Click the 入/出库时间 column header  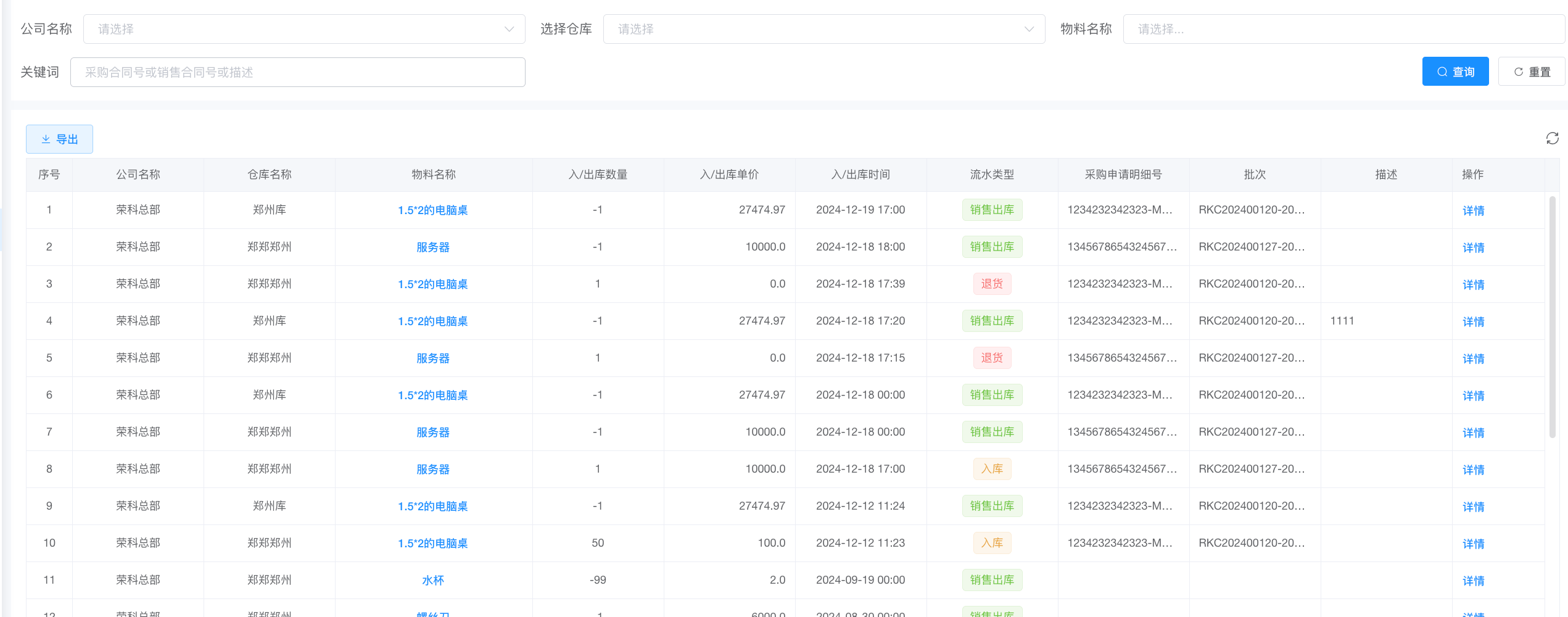(x=860, y=175)
